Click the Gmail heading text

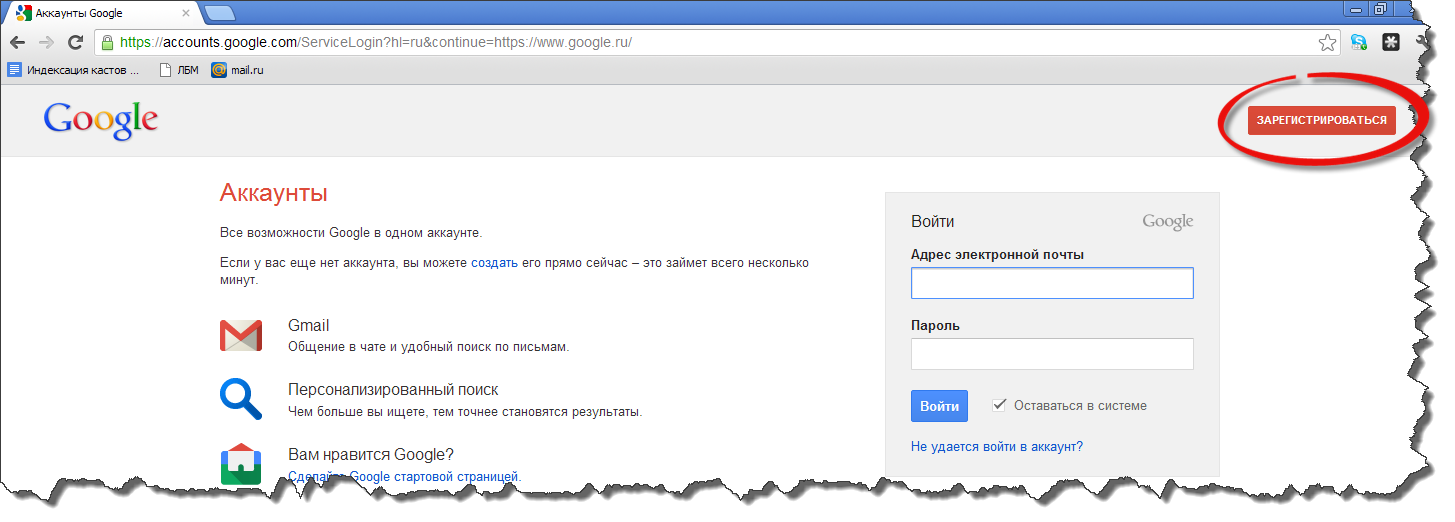coord(309,325)
